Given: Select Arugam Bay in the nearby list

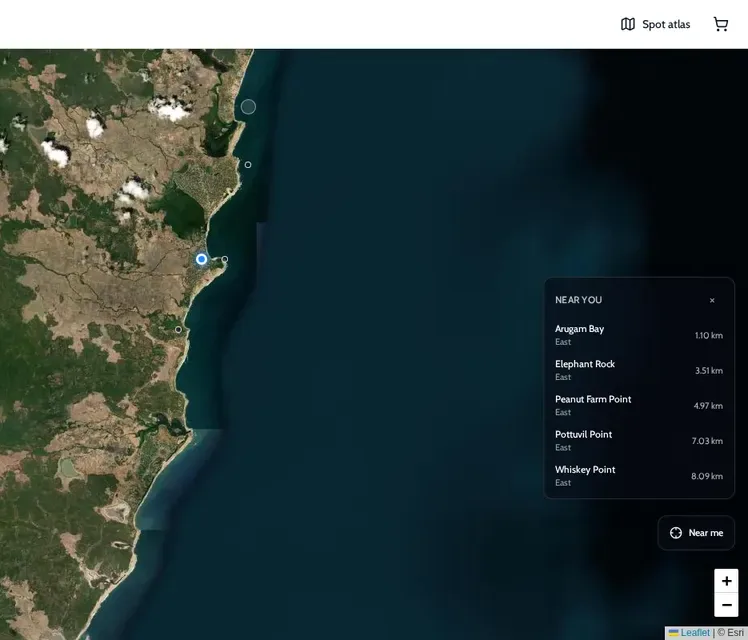Looking at the screenshot, I should tap(639, 335).
